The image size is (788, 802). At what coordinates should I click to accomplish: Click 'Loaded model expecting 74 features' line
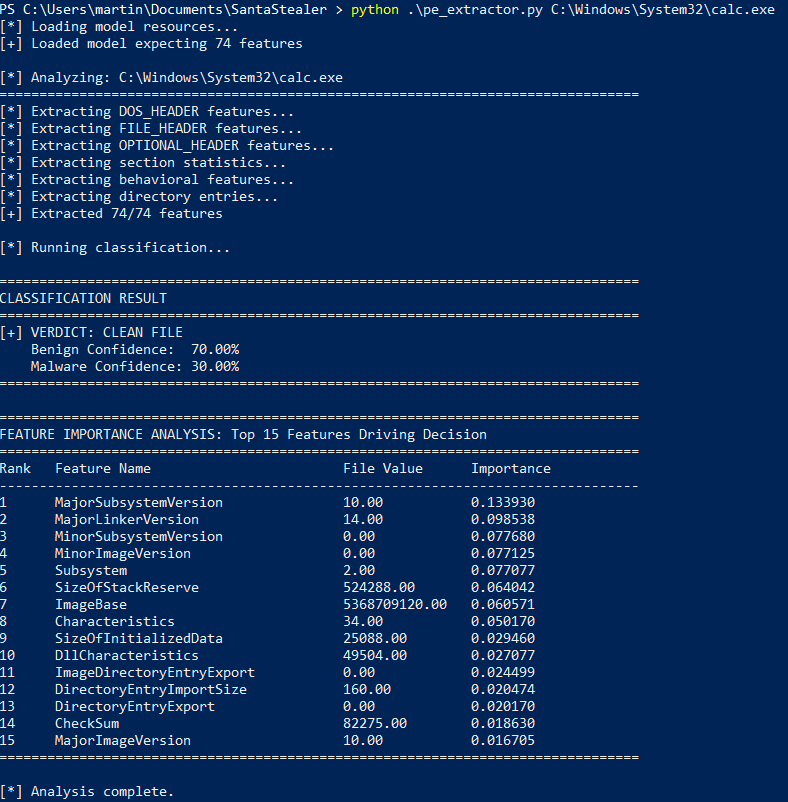point(167,43)
